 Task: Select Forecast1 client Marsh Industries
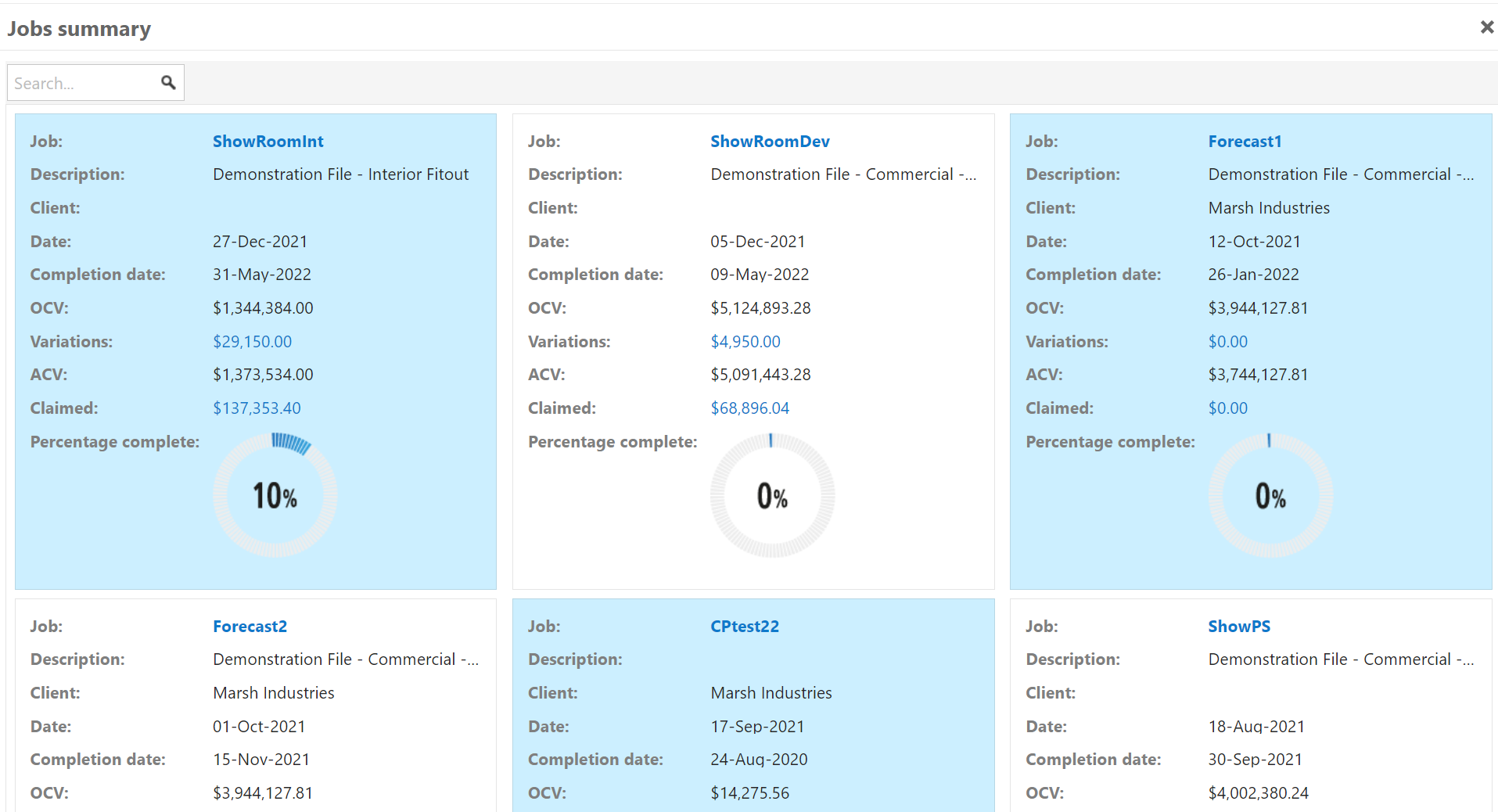[x=1269, y=208]
